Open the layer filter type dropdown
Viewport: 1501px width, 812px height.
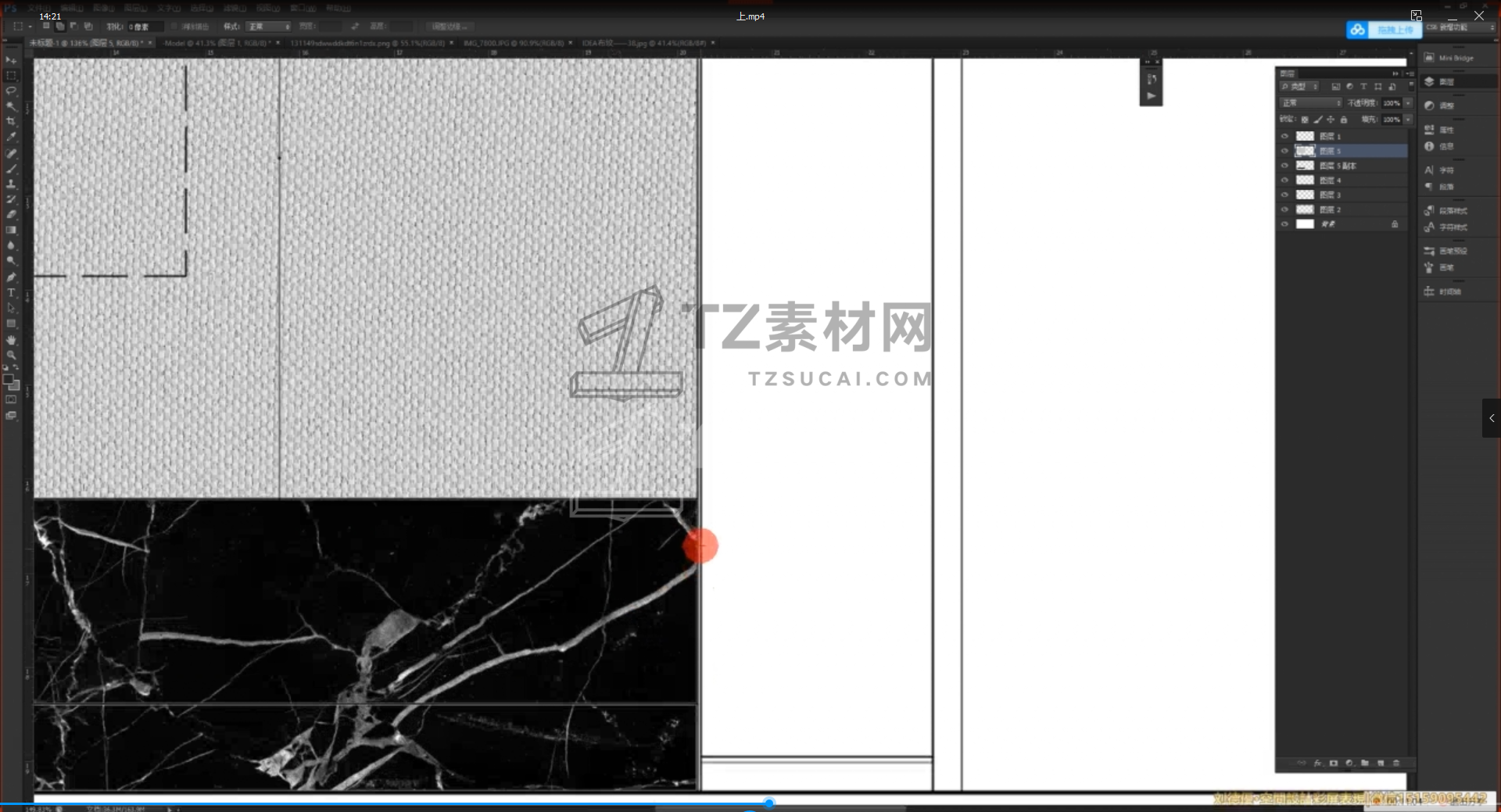1300,87
